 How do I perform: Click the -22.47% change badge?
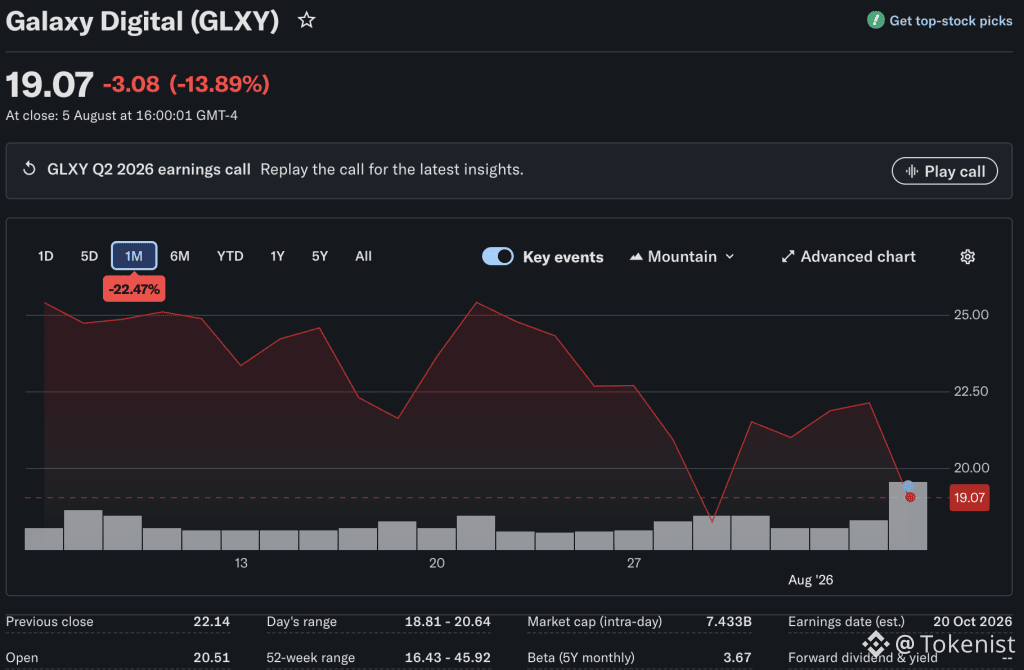(x=134, y=289)
